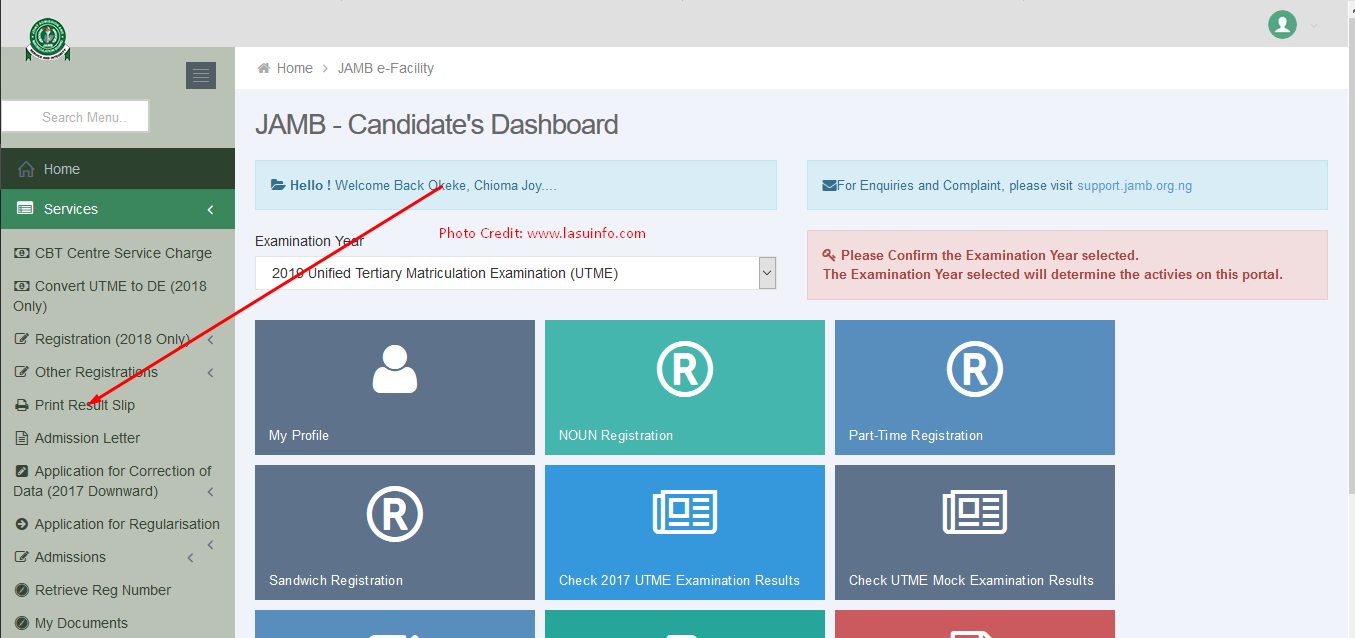1355x638 pixels.
Task: Click key icon in examination year warning
Action: tap(829, 255)
